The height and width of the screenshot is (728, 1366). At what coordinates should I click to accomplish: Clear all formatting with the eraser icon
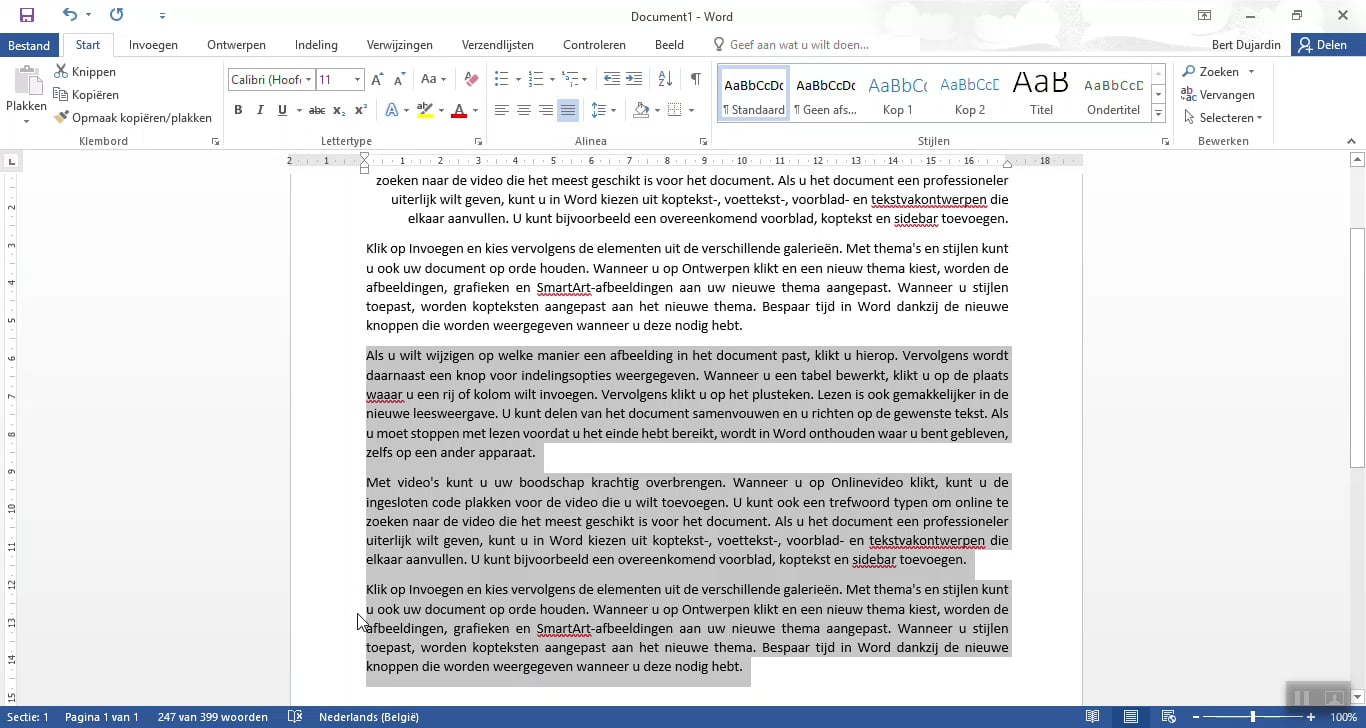(473, 79)
